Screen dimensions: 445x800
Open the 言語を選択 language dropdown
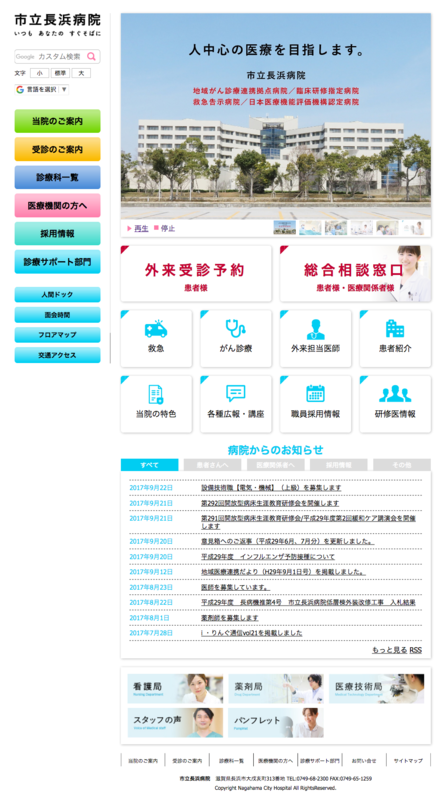tap(42, 89)
